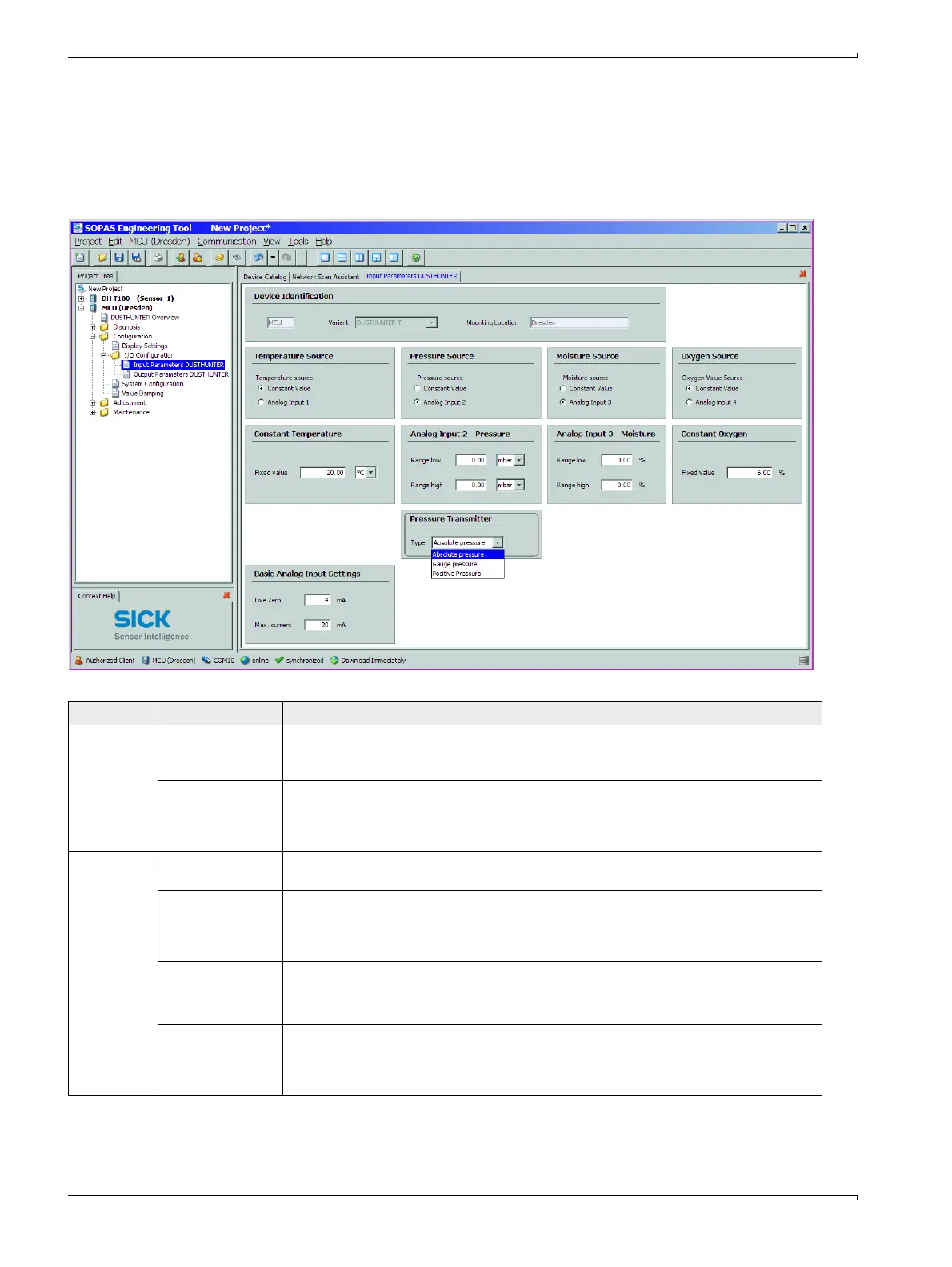The width and height of the screenshot is (952, 1267).
Task: Open the View menu
Action: pos(272,242)
